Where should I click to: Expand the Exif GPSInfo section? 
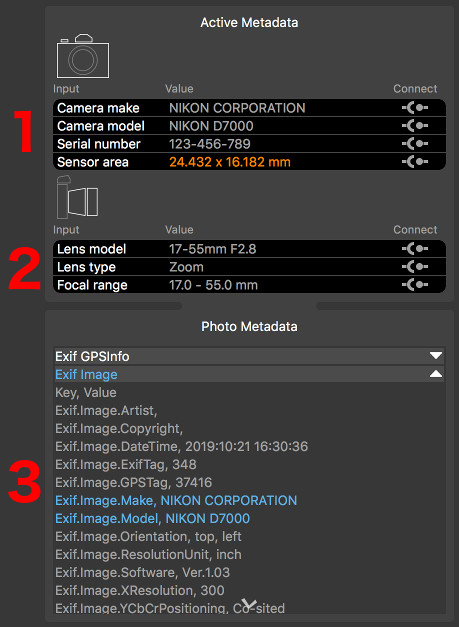click(435, 356)
